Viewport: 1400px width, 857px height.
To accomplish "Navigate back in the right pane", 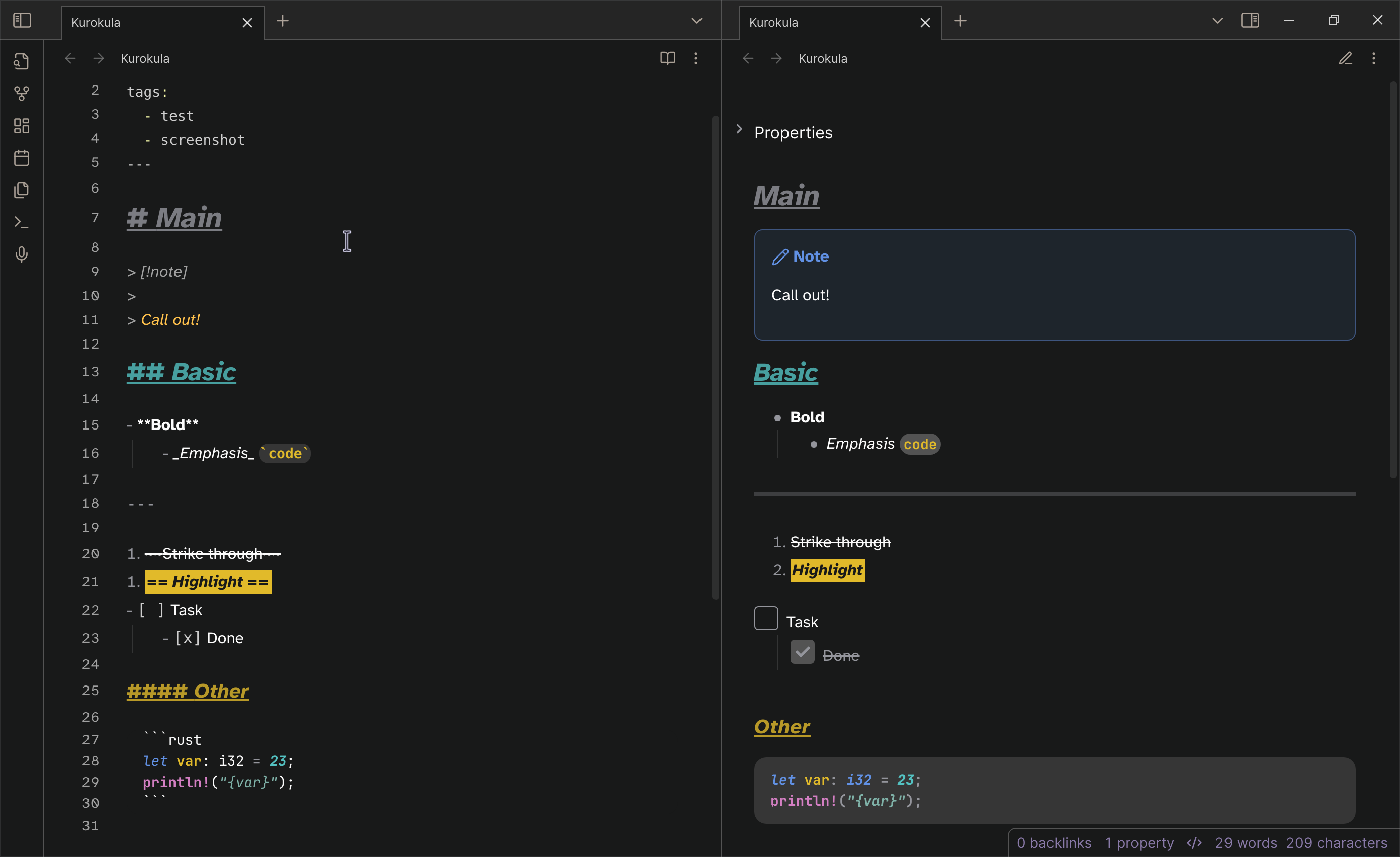I will tap(748, 58).
